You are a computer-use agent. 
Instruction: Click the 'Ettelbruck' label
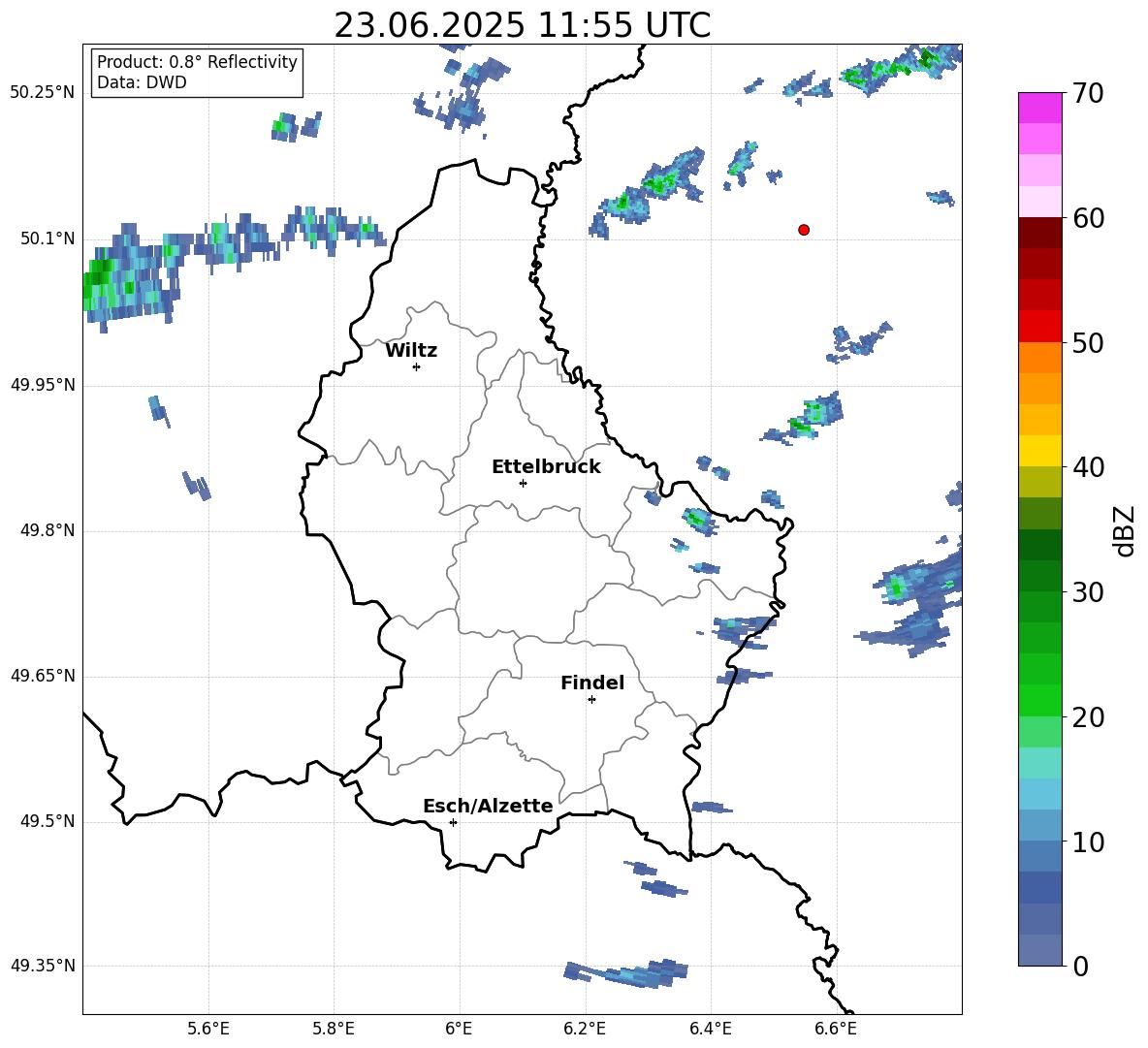546,467
